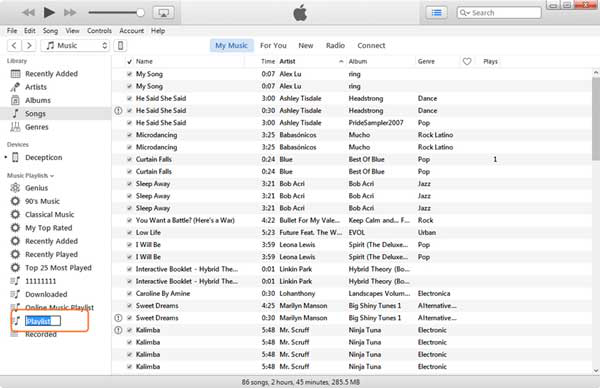Uncheck the Sweet Dreams 4:25 checkbox
The width and height of the screenshot is (600, 388).
coord(130,306)
